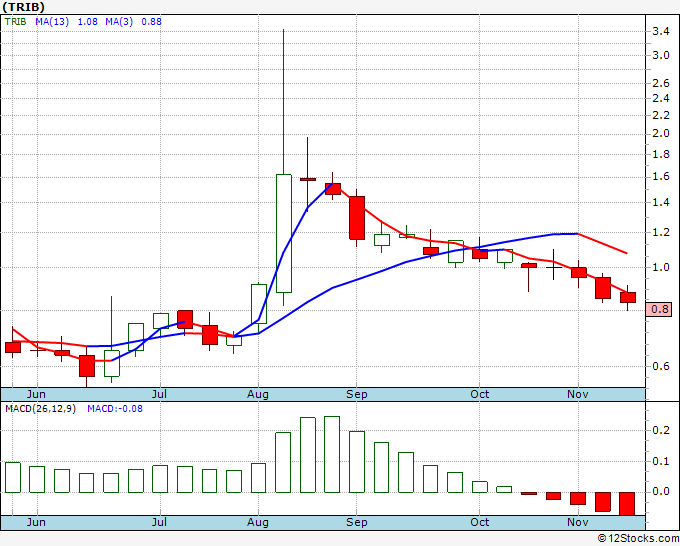Click the 0.2 level on MACD axis
The image size is (680, 546).
pyautogui.click(x=661, y=429)
